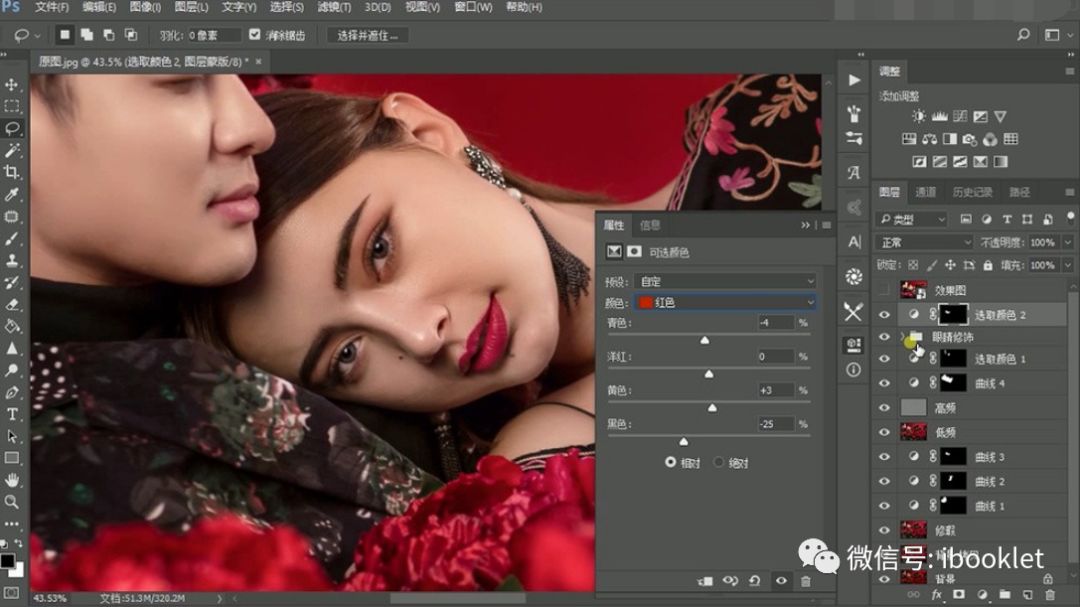The height and width of the screenshot is (607, 1080).
Task: Click the Curves icon in 调整 panel
Action: click(960, 116)
